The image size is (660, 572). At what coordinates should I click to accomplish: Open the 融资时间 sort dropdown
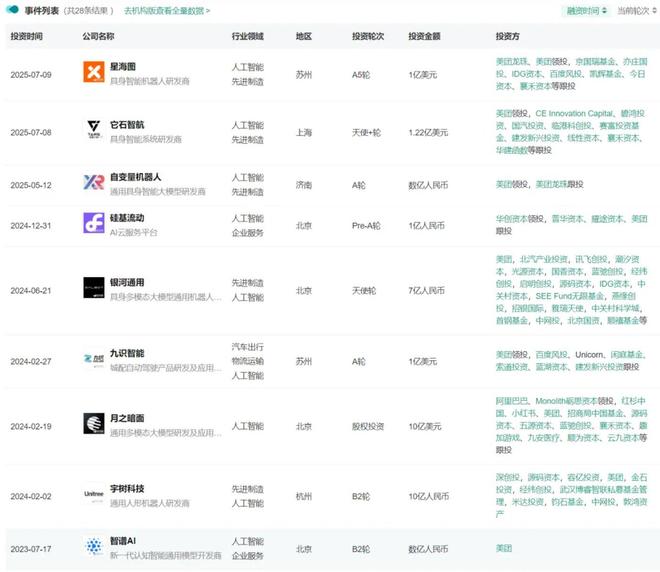(x=586, y=11)
